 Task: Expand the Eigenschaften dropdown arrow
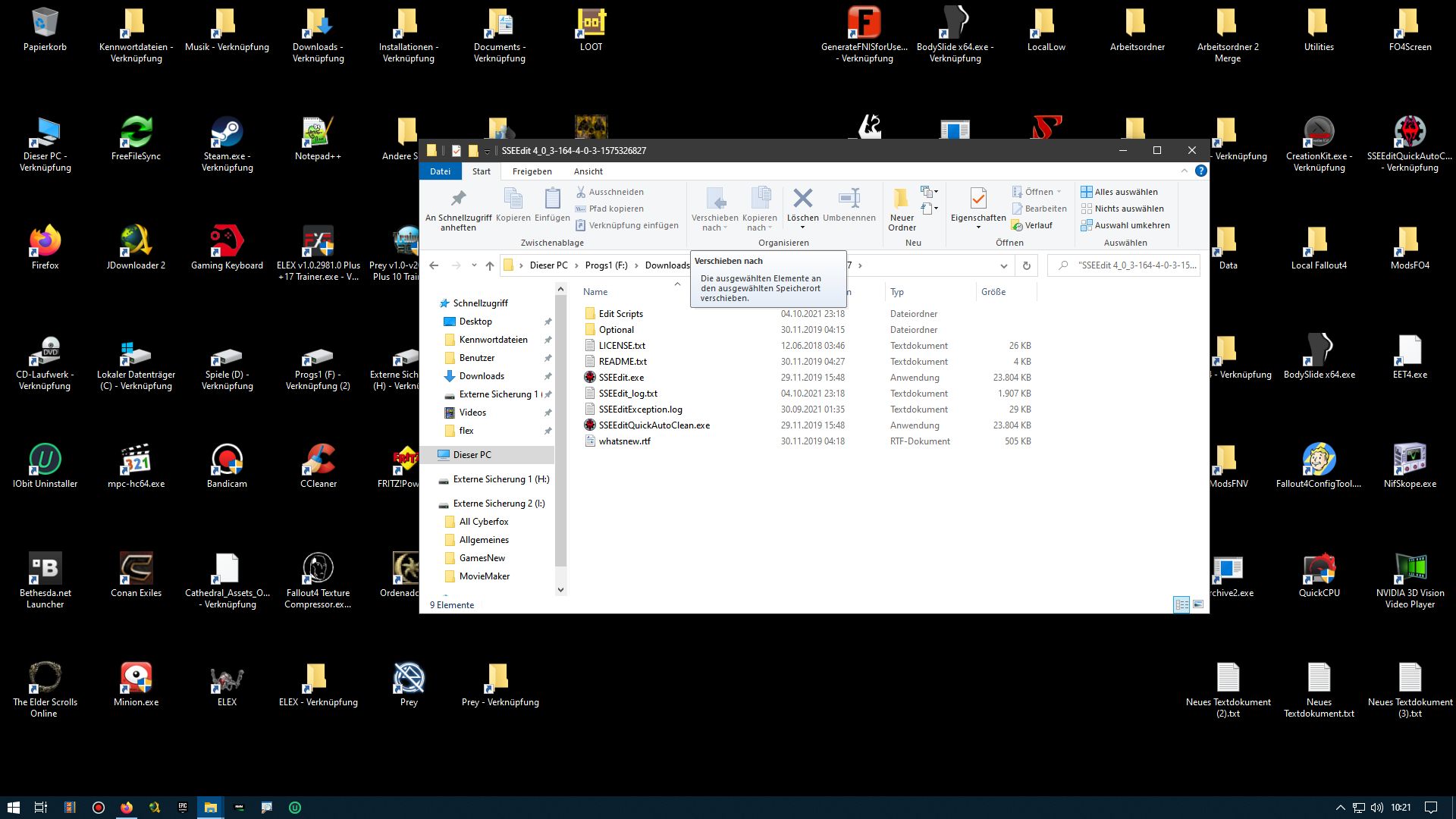[978, 227]
